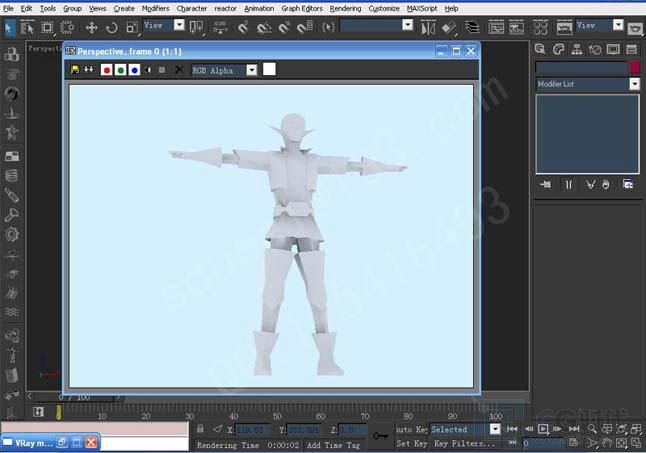Click the Quick Render teapot icon
This screenshot has height=453, width=646.
pyautogui.click(x=635, y=28)
